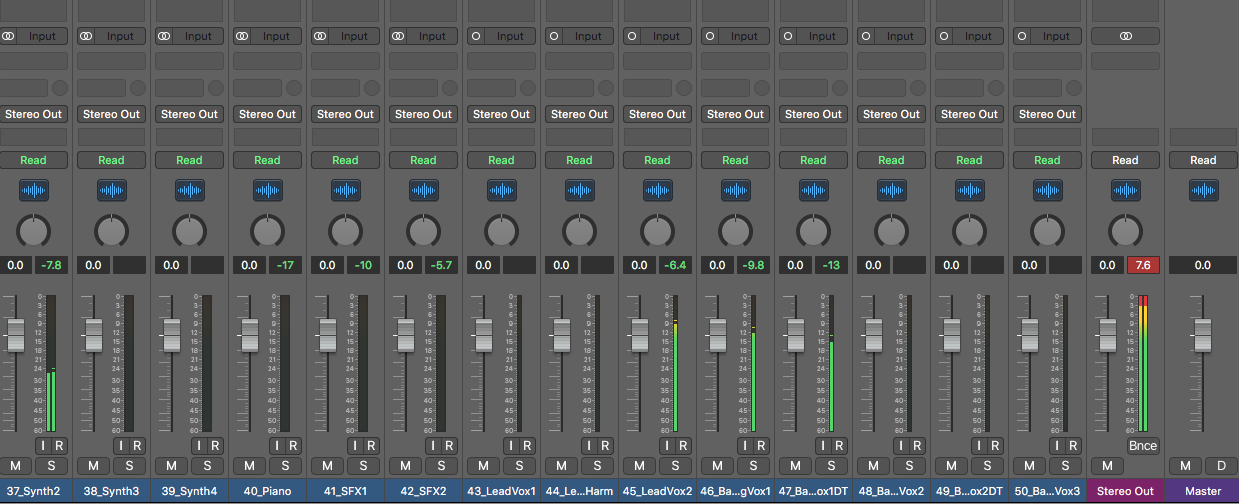
Task: Click the waveform icon on 38_Synth3 channel
Action: point(111,190)
